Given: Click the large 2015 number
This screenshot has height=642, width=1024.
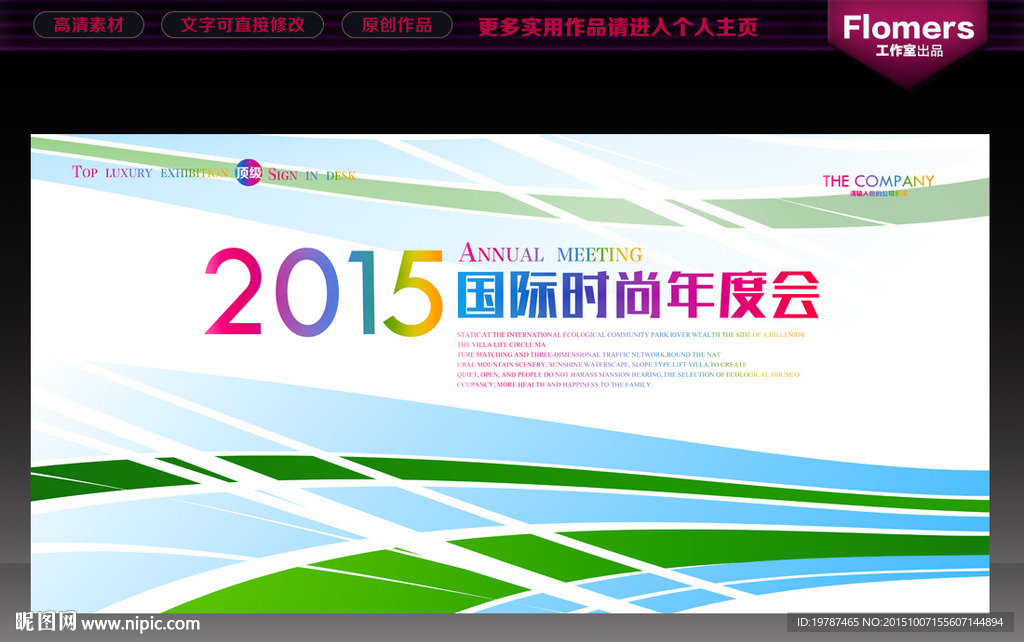Looking at the screenshot, I should click(x=324, y=292).
